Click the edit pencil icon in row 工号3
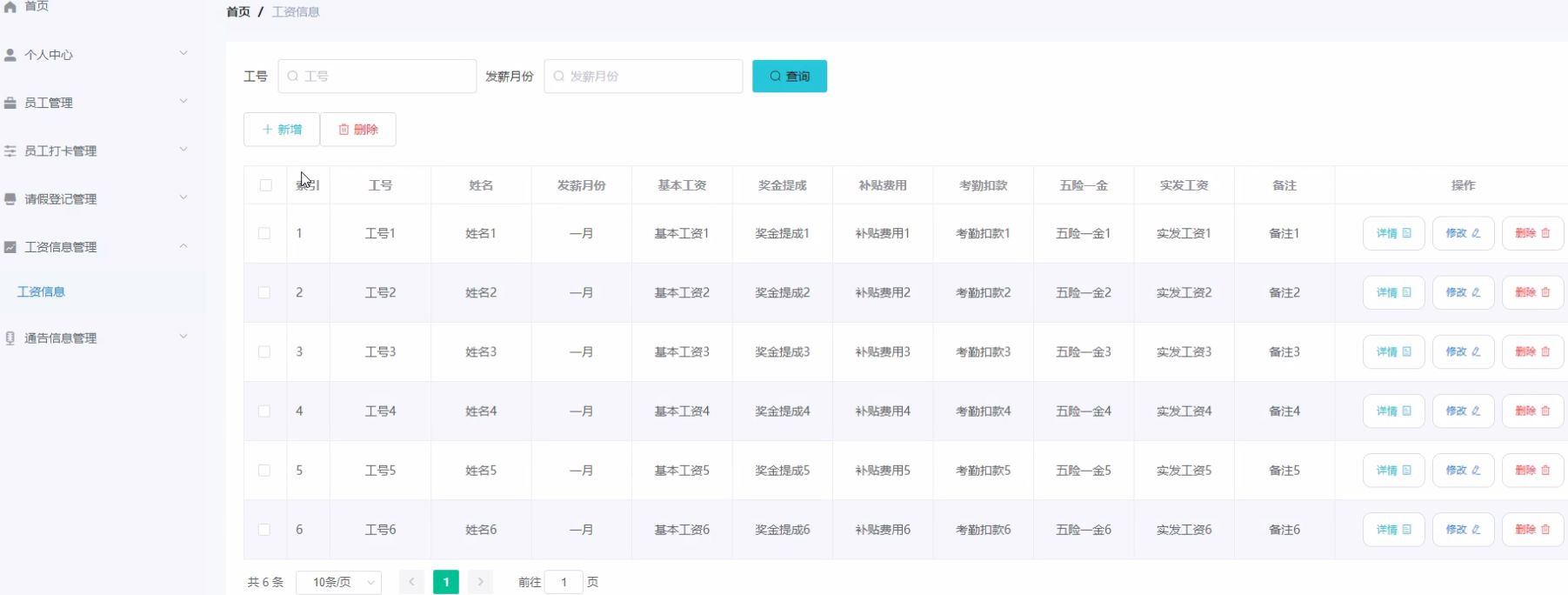Image resolution: width=1568 pixels, height=595 pixels. pyautogui.click(x=1476, y=351)
